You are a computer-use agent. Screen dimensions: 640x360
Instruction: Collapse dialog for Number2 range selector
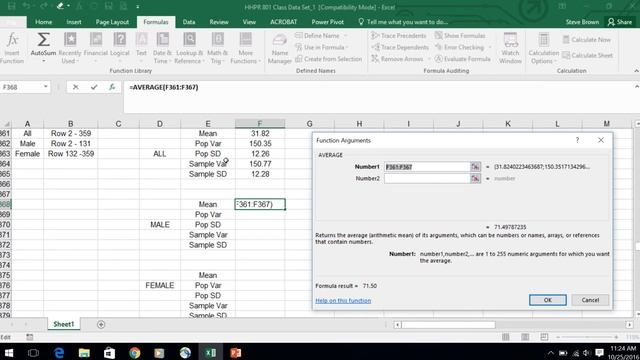(x=475, y=178)
